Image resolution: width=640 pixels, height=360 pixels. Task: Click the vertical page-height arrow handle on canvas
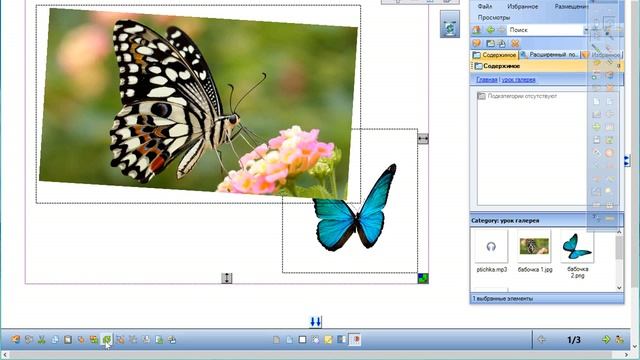tap(227, 278)
